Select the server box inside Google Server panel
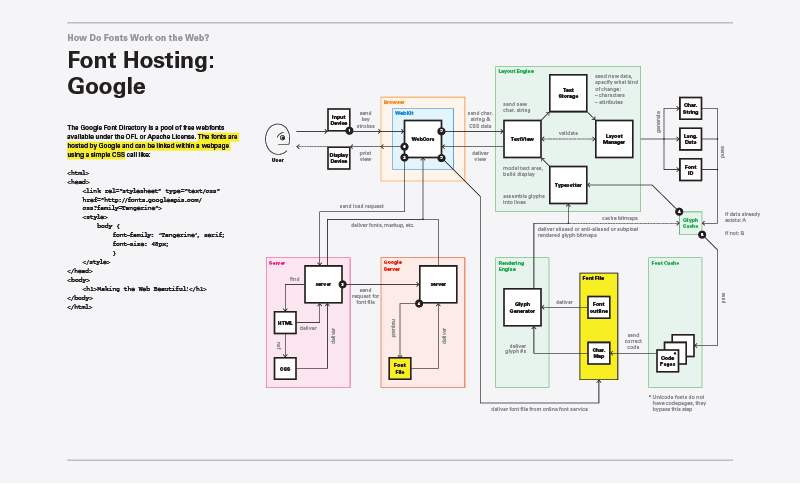This screenshot has height=484, width=800. click(x=438, y=284)
